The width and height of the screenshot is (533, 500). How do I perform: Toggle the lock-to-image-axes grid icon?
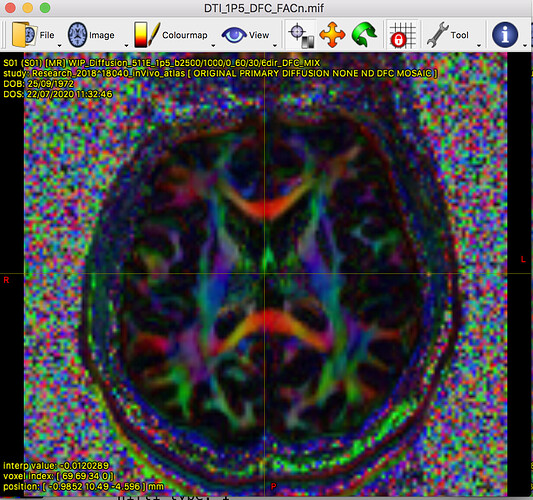402,35
